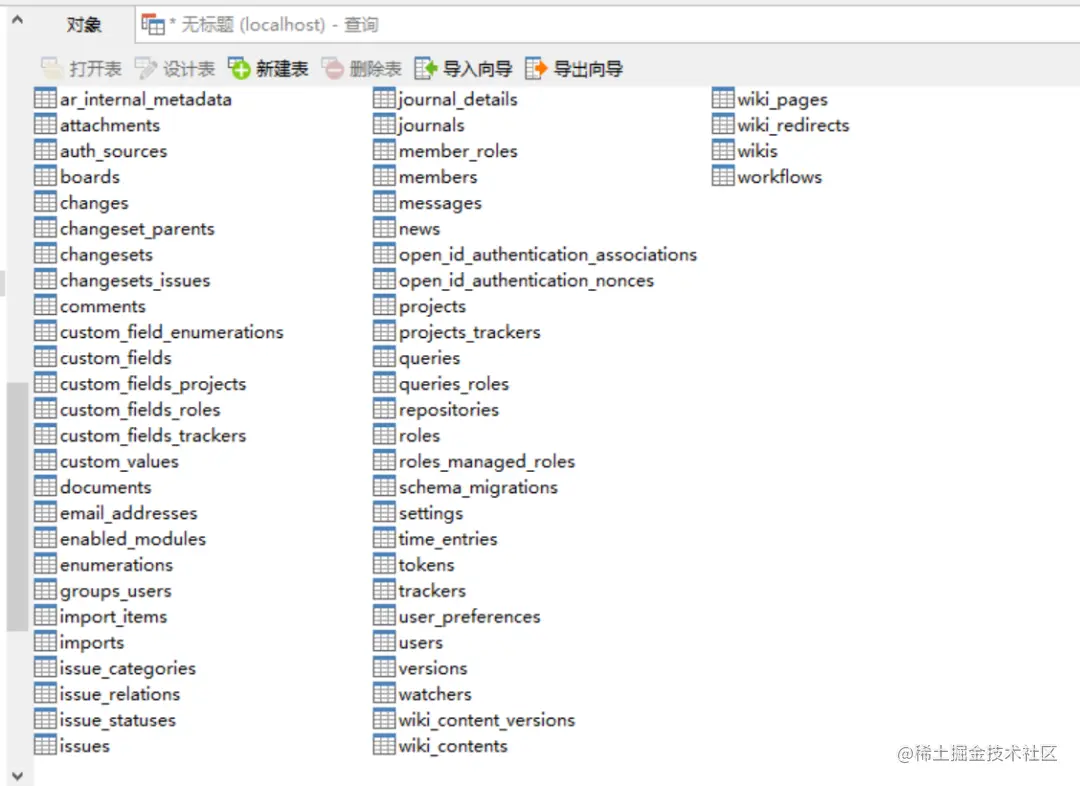Click the table icon beside trackers
This screenshot has height=786, width=1080.
point(384,590)
